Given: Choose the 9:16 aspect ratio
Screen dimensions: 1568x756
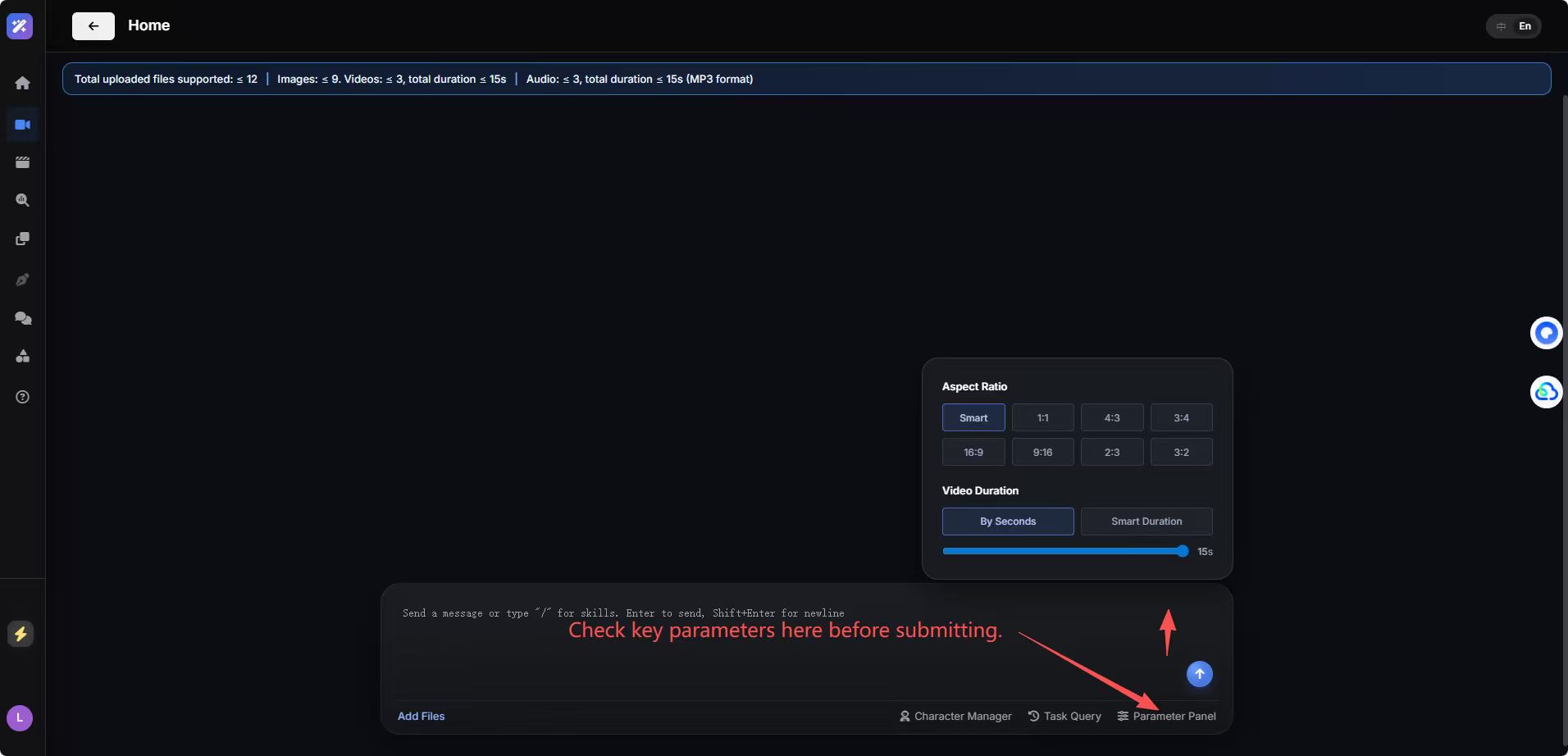Looking at the screenshot, I should 1043,452.
